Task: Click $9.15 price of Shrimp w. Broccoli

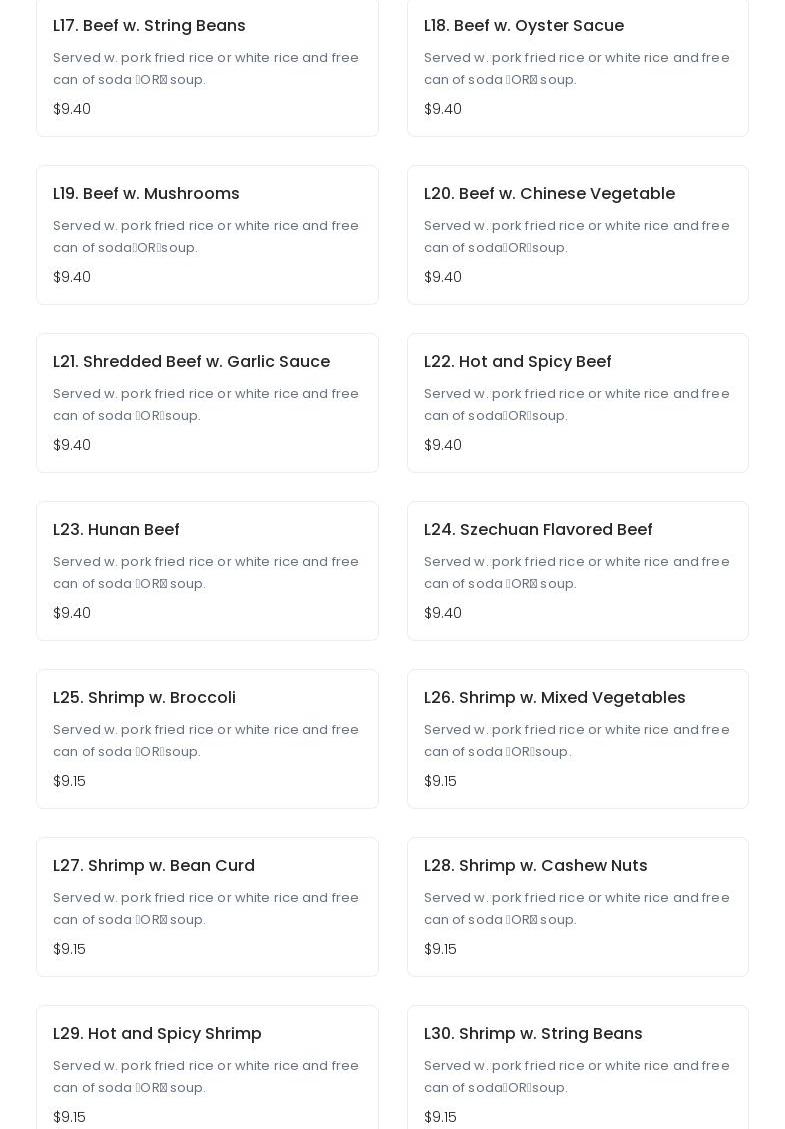Action: (x=69, y=781)
